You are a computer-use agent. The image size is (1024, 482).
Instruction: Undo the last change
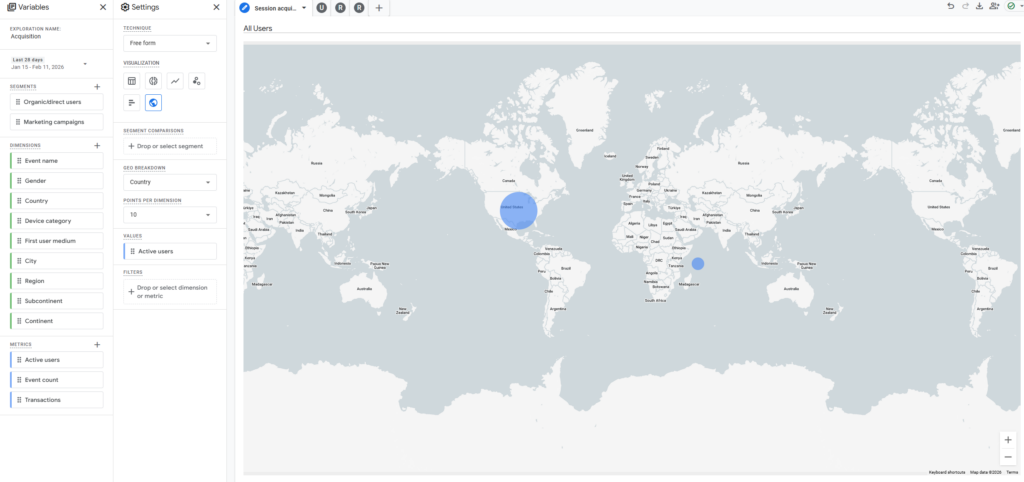950,7
